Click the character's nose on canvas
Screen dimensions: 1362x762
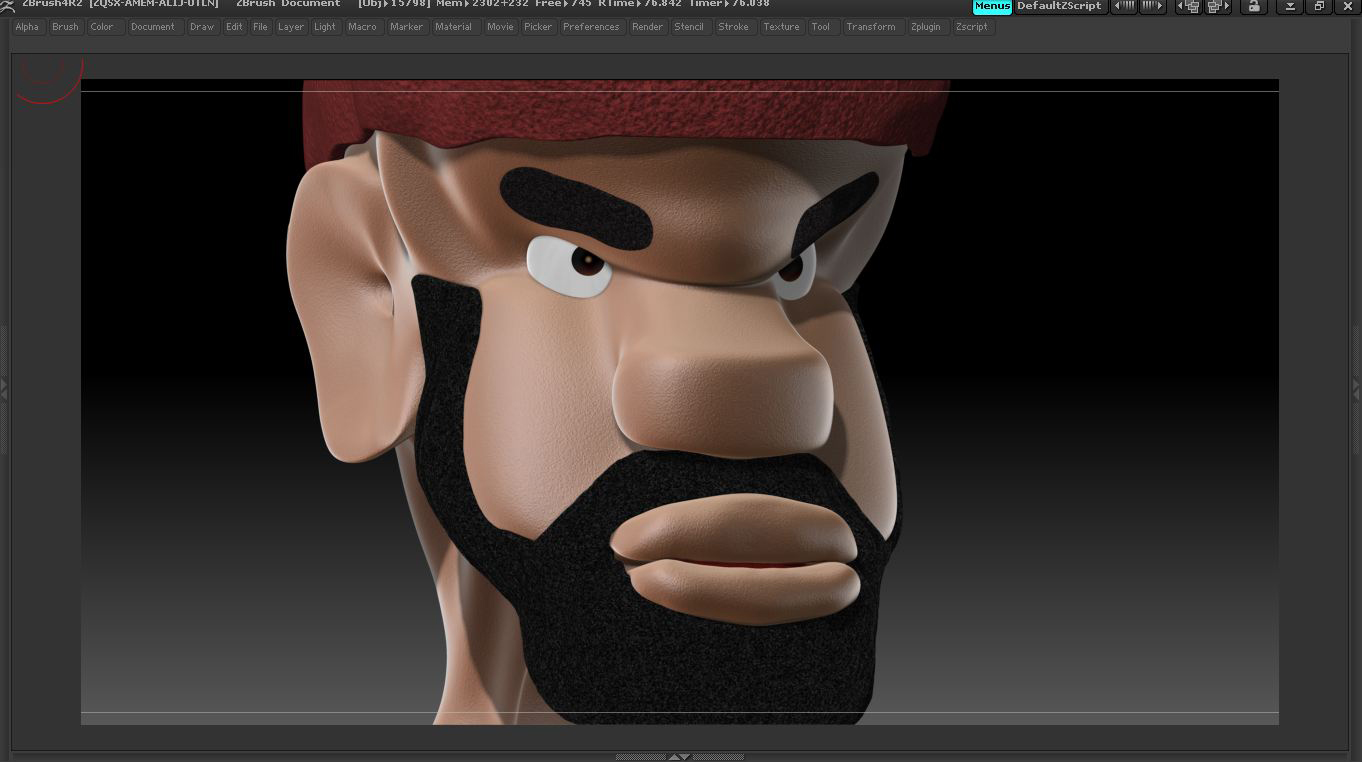(x=722, y=392)
